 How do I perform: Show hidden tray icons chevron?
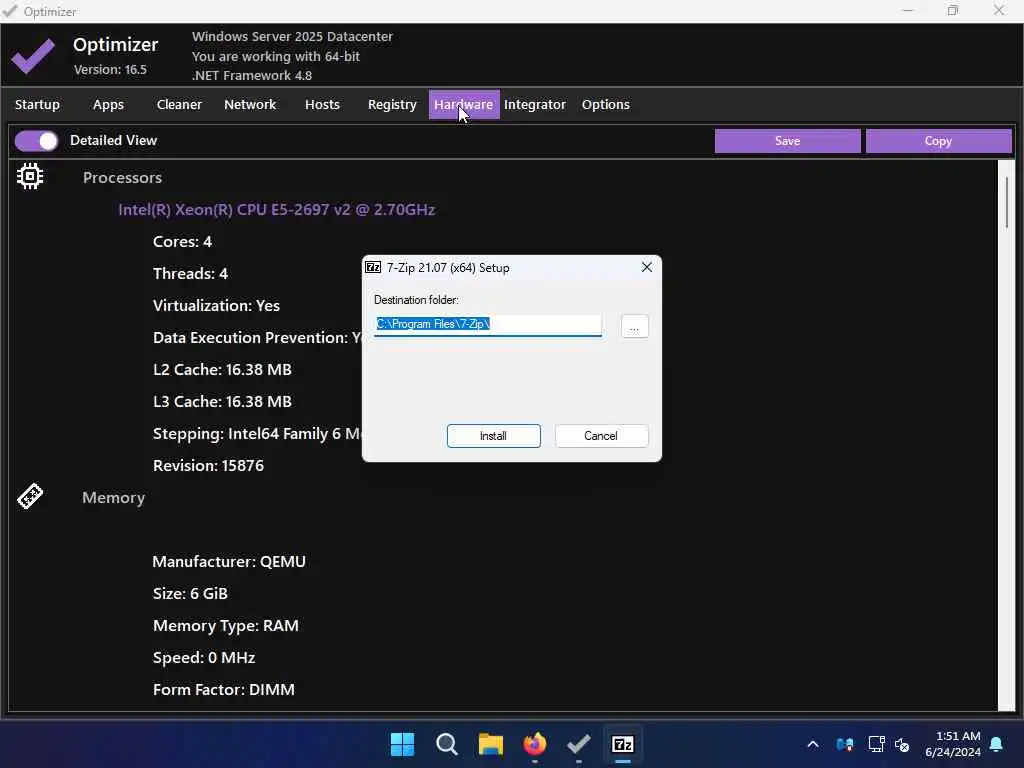pyautogui.click(x=813, y=744)
